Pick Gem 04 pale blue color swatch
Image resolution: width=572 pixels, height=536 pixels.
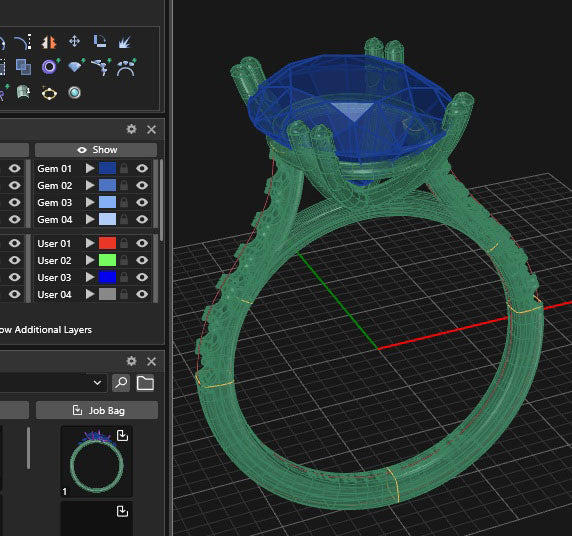pos(108,219)
